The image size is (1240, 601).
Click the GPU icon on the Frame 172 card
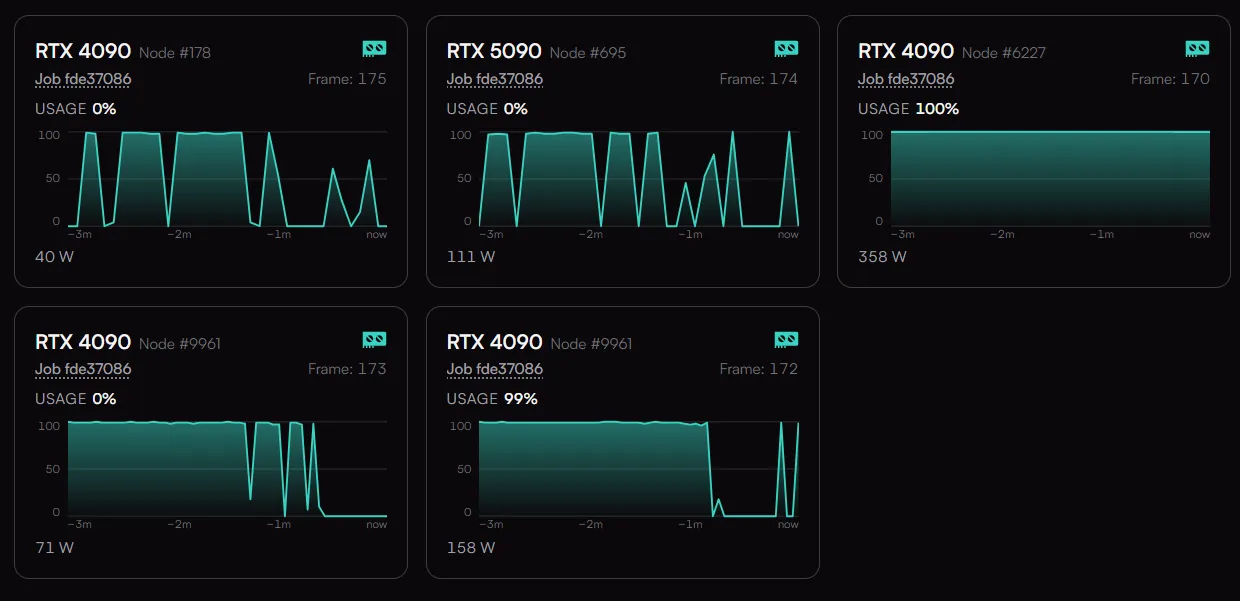pos(786,340)
